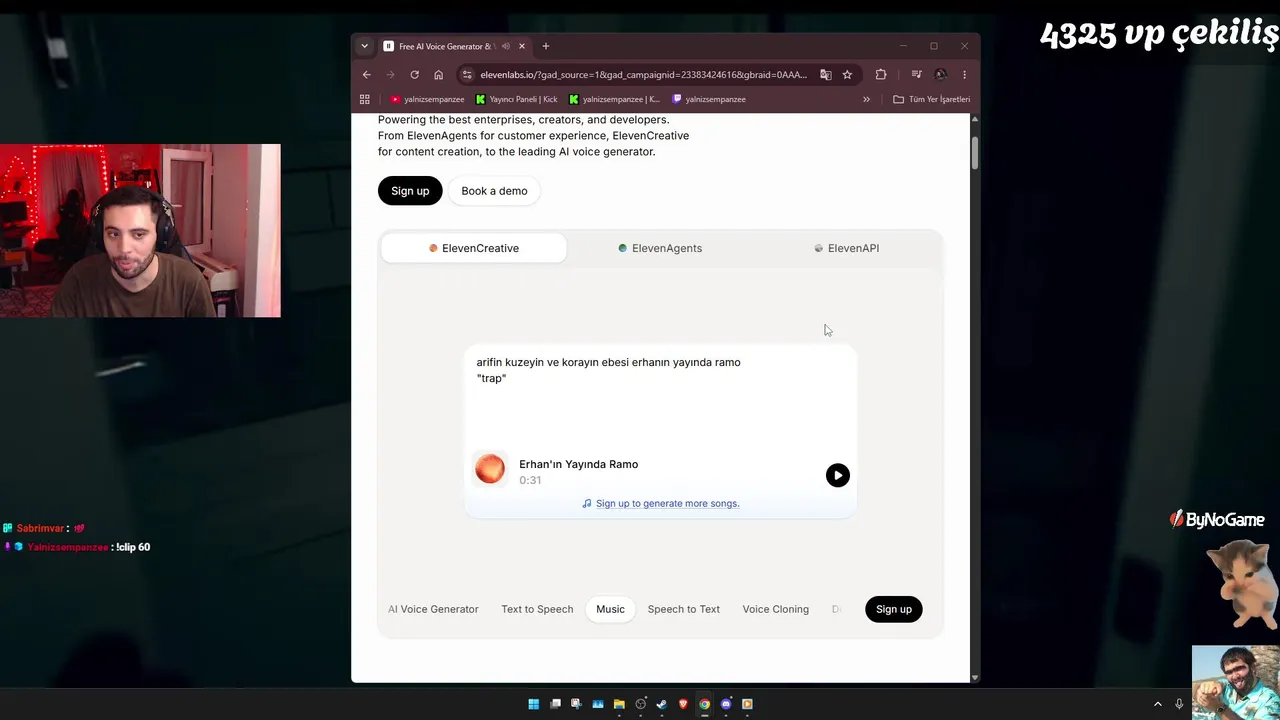Click the top Sign up button
The height and width of the screenshot is (720, 1280).
[x=410, y=191]
